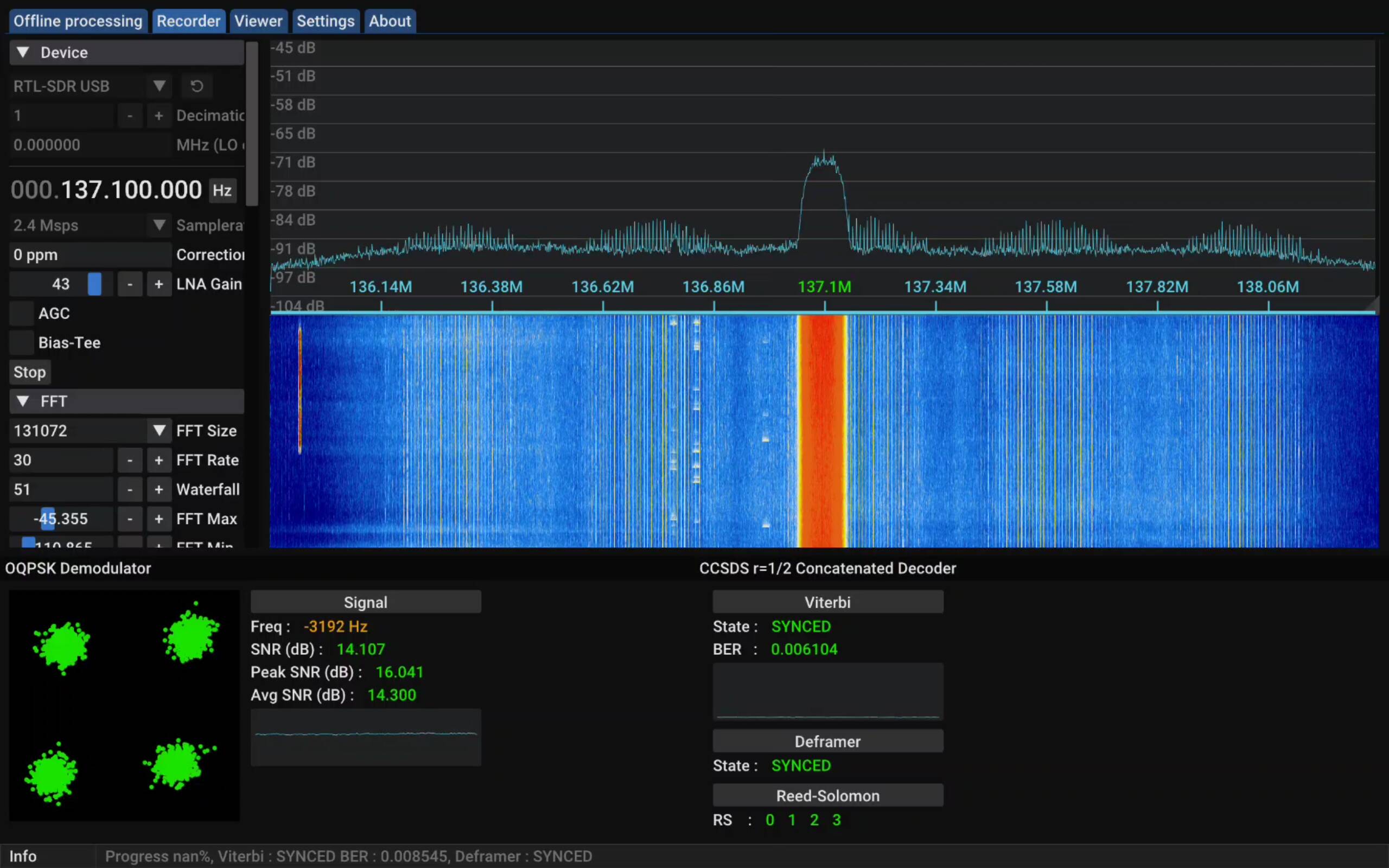The image size is (1389, 868).
Task: Enable the Bias-Tee option
Action: point(21,342)
